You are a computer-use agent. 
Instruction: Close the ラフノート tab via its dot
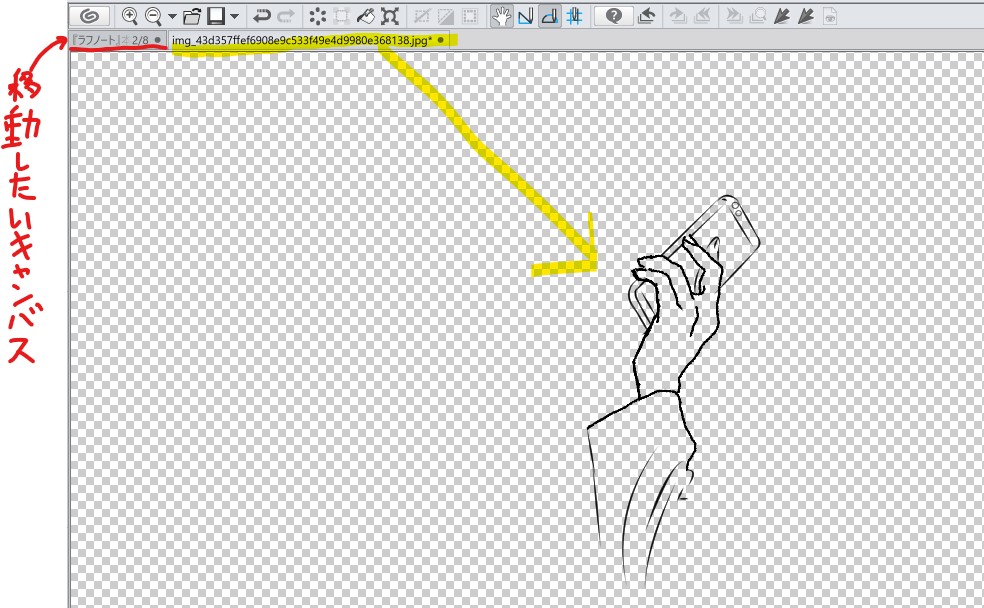(158, 40)
